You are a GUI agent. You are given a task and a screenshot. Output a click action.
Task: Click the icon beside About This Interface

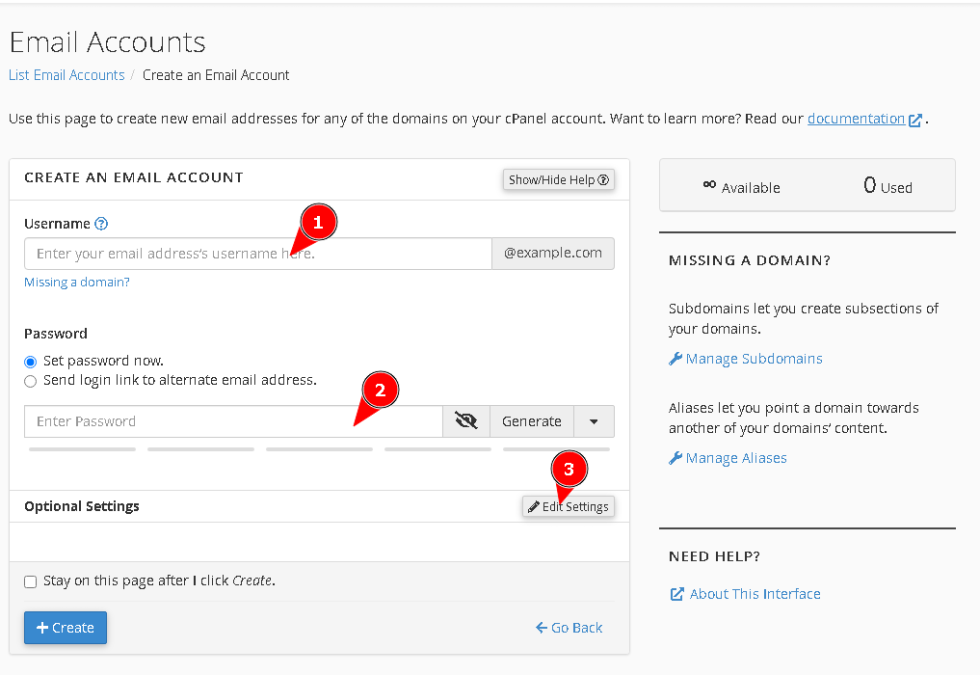677,593
